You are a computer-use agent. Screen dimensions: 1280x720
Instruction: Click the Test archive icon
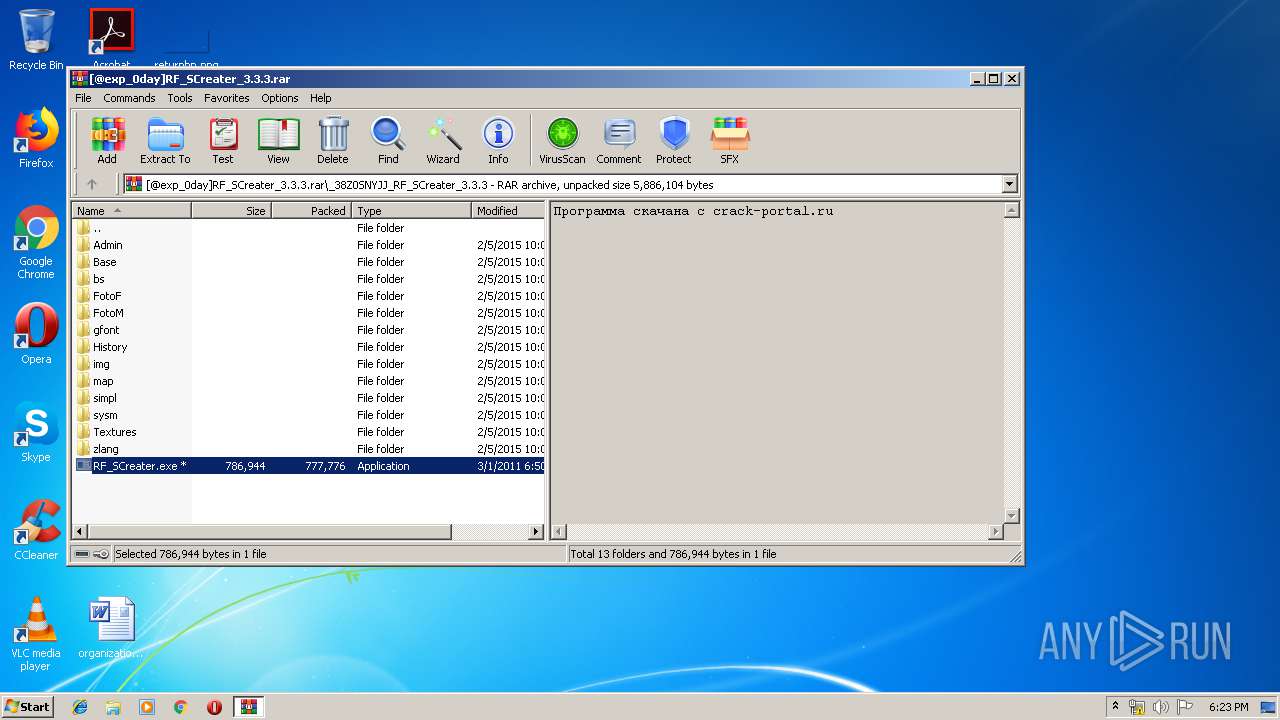(x=223, y=141)
